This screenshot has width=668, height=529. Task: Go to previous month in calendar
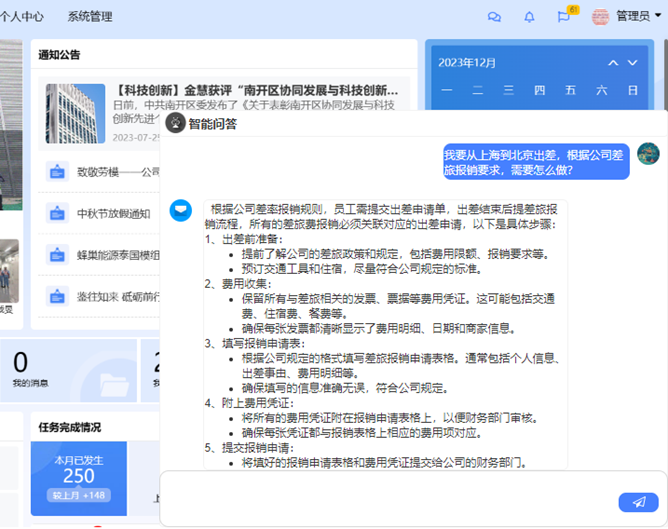pos(614,63)
